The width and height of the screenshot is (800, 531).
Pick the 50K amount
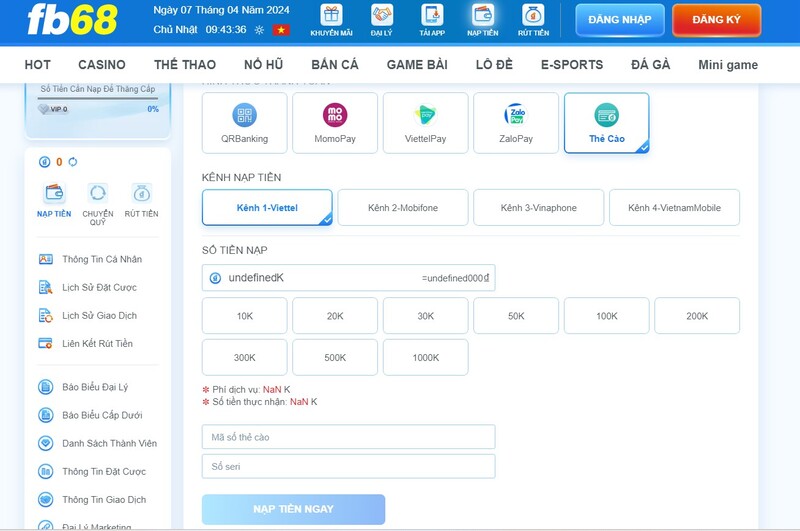point(516,316)
